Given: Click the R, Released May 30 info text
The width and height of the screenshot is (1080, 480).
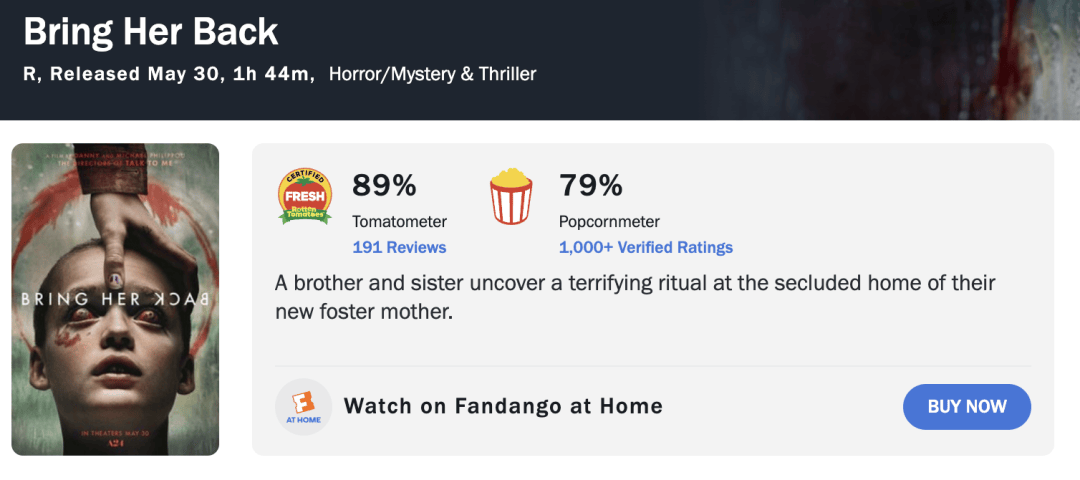Looking at the screenshot, I should pyautogui.click(x=169, y=74).
